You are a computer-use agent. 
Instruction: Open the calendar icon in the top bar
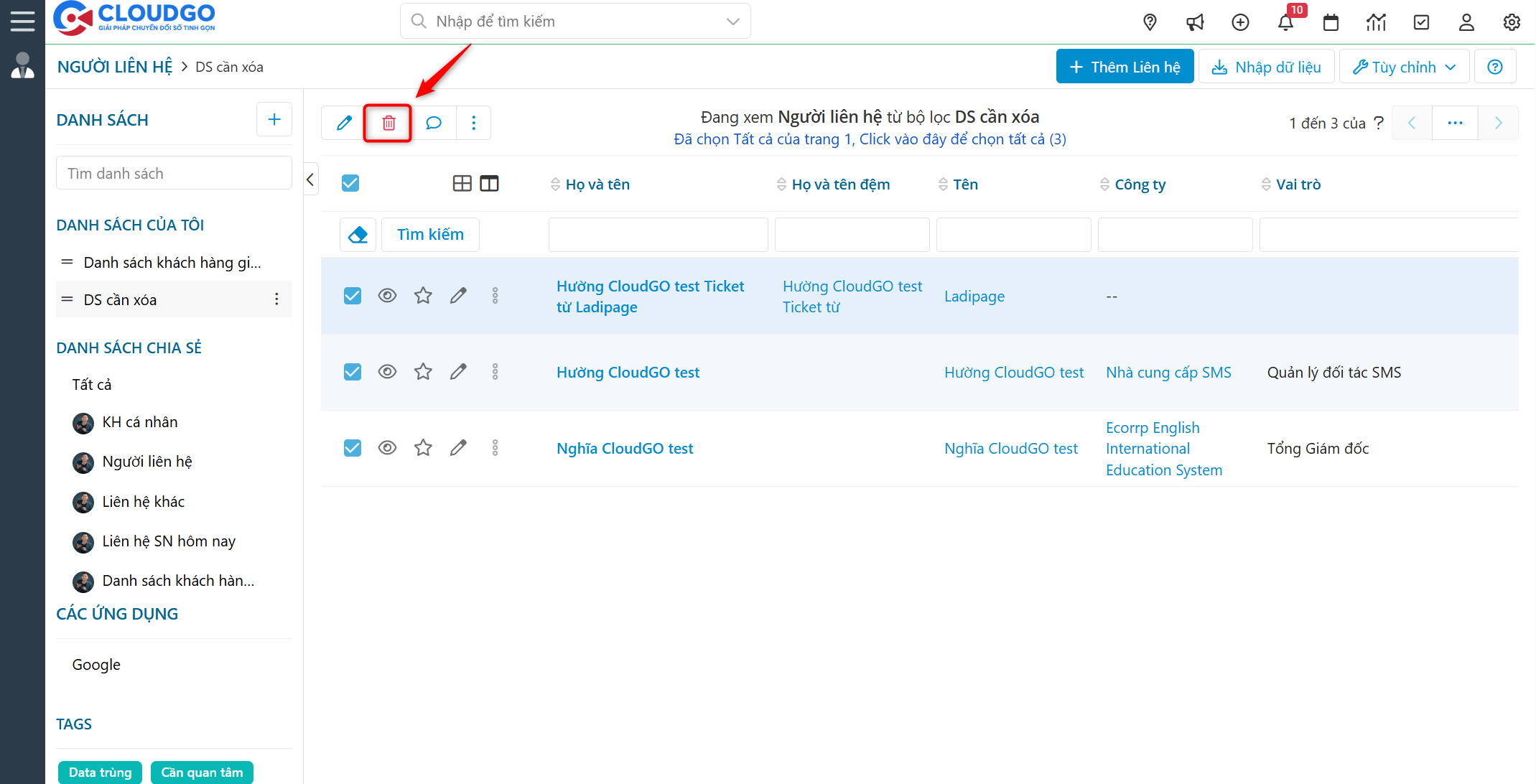[1331, 22]
